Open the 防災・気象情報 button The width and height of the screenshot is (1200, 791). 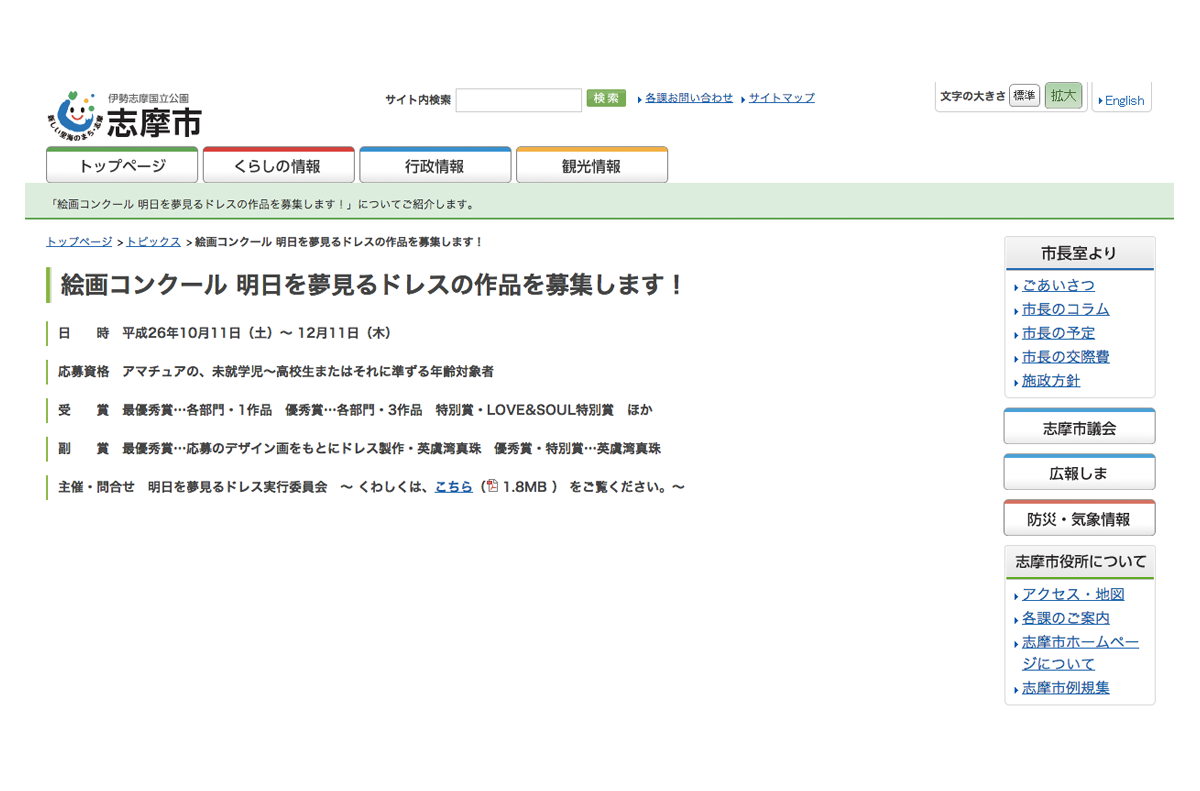pyautogui.click(x=1079, y=519)
